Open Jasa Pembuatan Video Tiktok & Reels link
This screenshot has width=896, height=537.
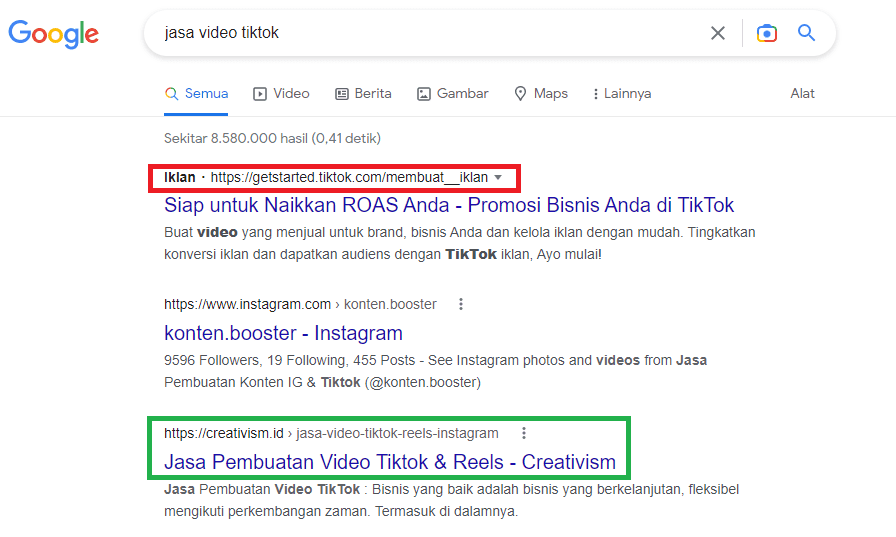(390, 462)
